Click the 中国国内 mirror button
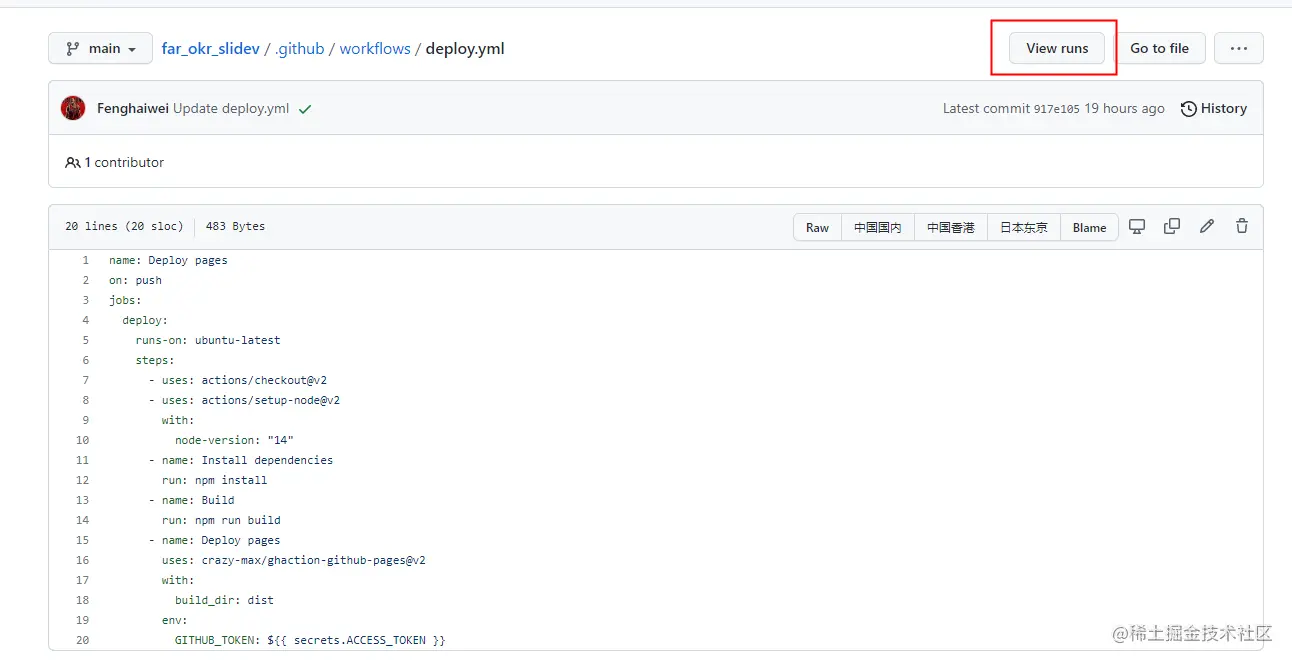 pyautogui.click(x=878, y=227)
